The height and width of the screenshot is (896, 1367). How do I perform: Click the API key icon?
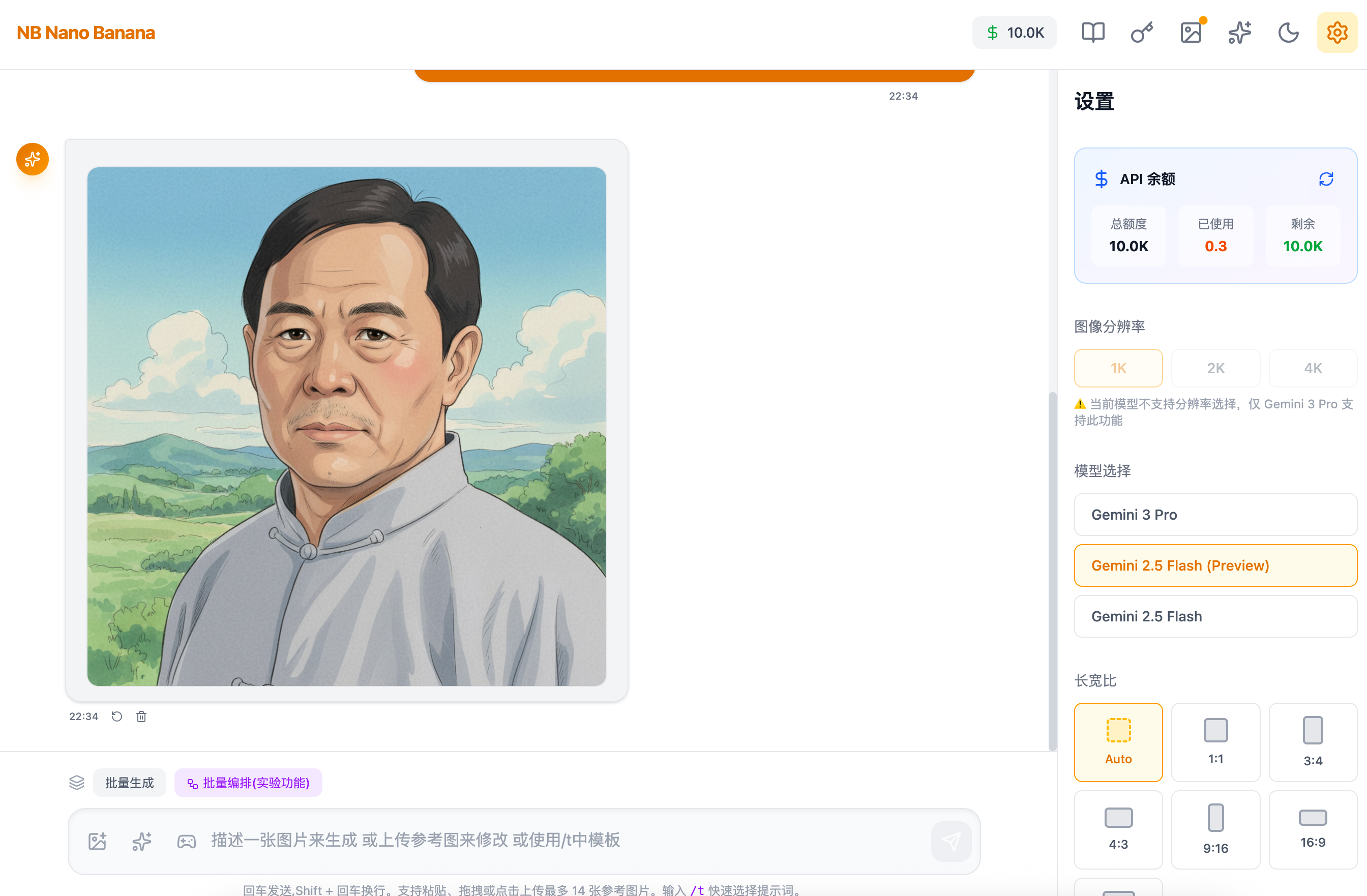click(1142, 33)
